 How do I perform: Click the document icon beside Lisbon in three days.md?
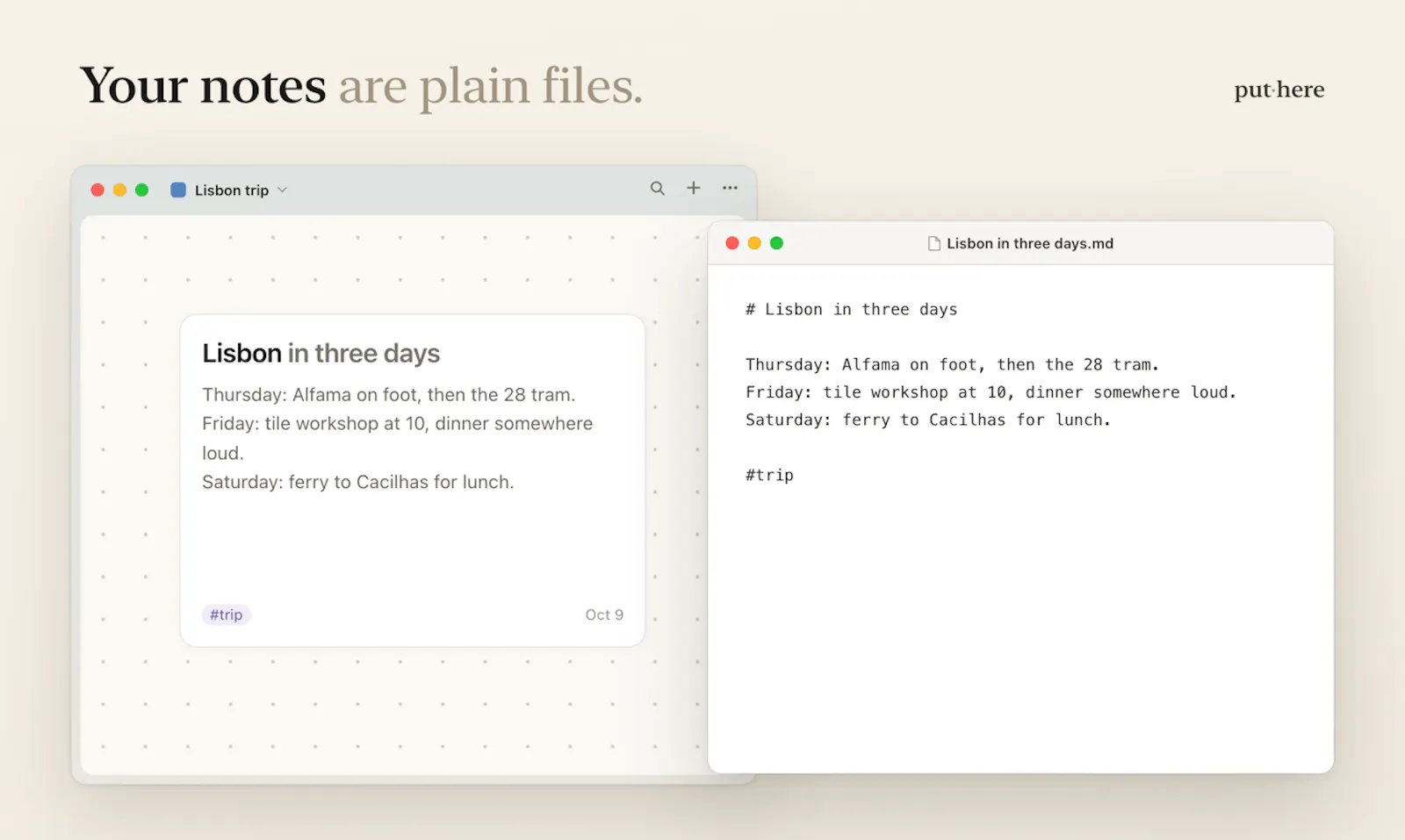pyautogui.click(x=934, y=244)
